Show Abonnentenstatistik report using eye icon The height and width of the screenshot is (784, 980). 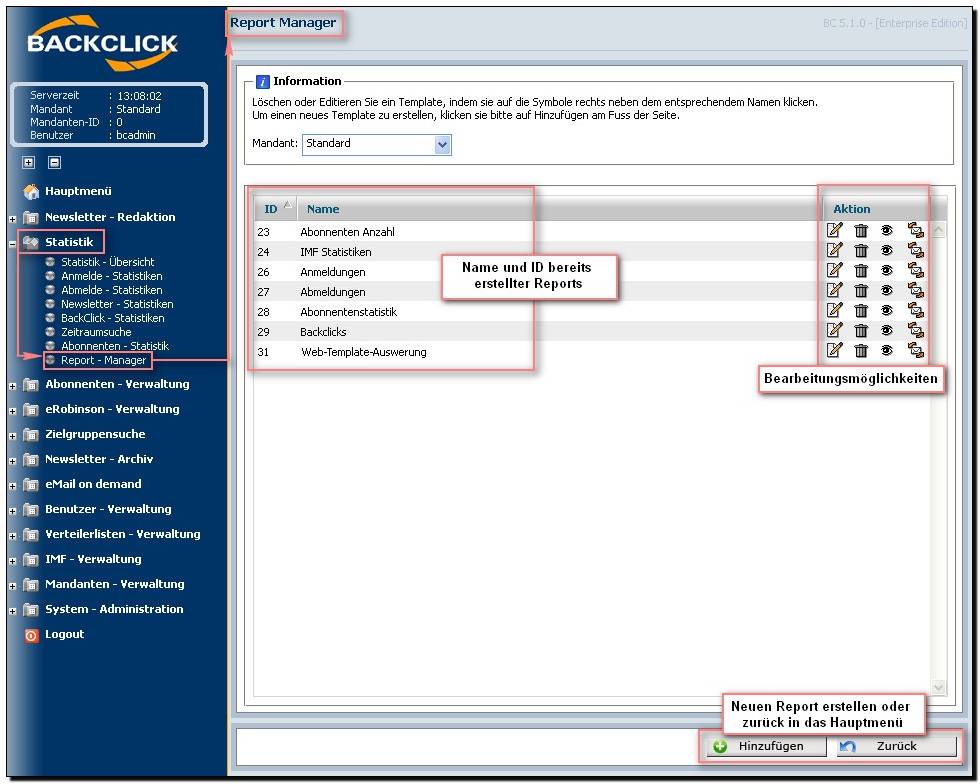(886, 311)
